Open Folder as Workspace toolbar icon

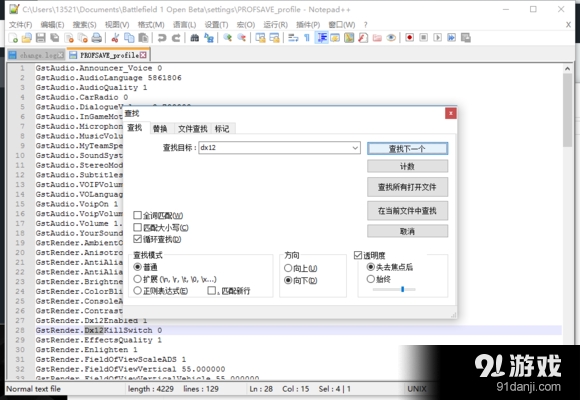pos(377,38)
